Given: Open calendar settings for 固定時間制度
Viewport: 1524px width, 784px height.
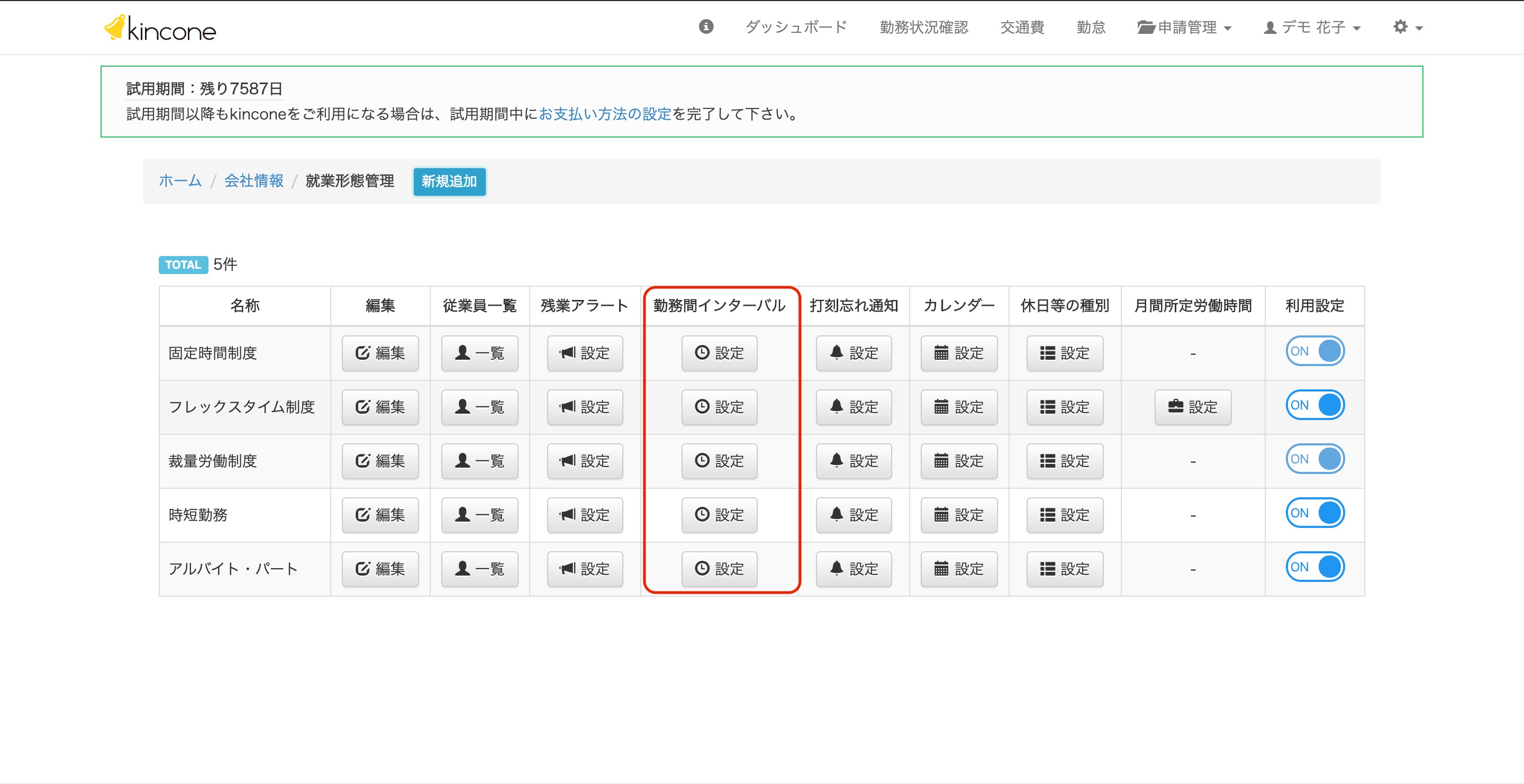Looking at the screenshot, I should tap(959, 353).
